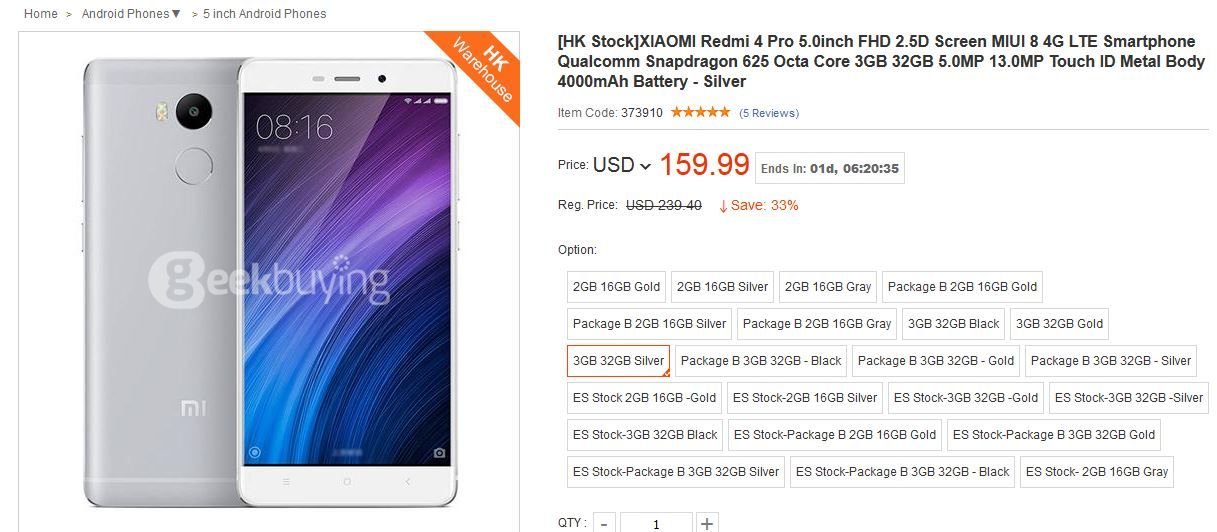
Task: Select the 2GB 16GB Gold option
Action: [x=617, y=287]
